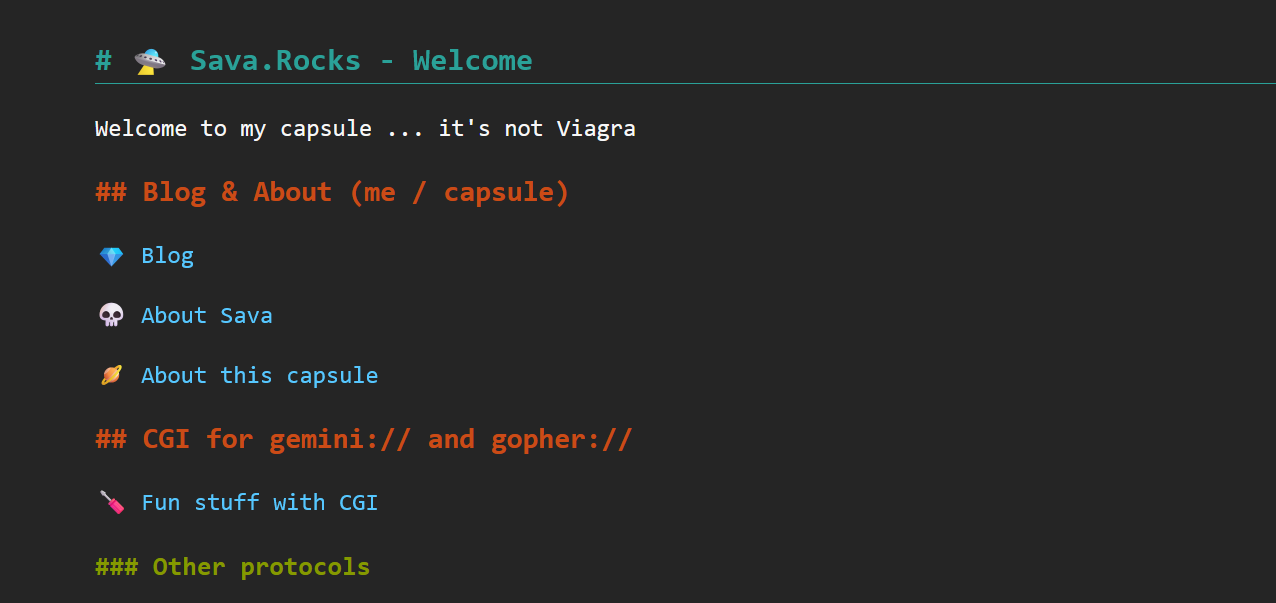Screen dimensions: 1276x603
Task: Click the gem icon beside Blog
Action: (111, 257)
